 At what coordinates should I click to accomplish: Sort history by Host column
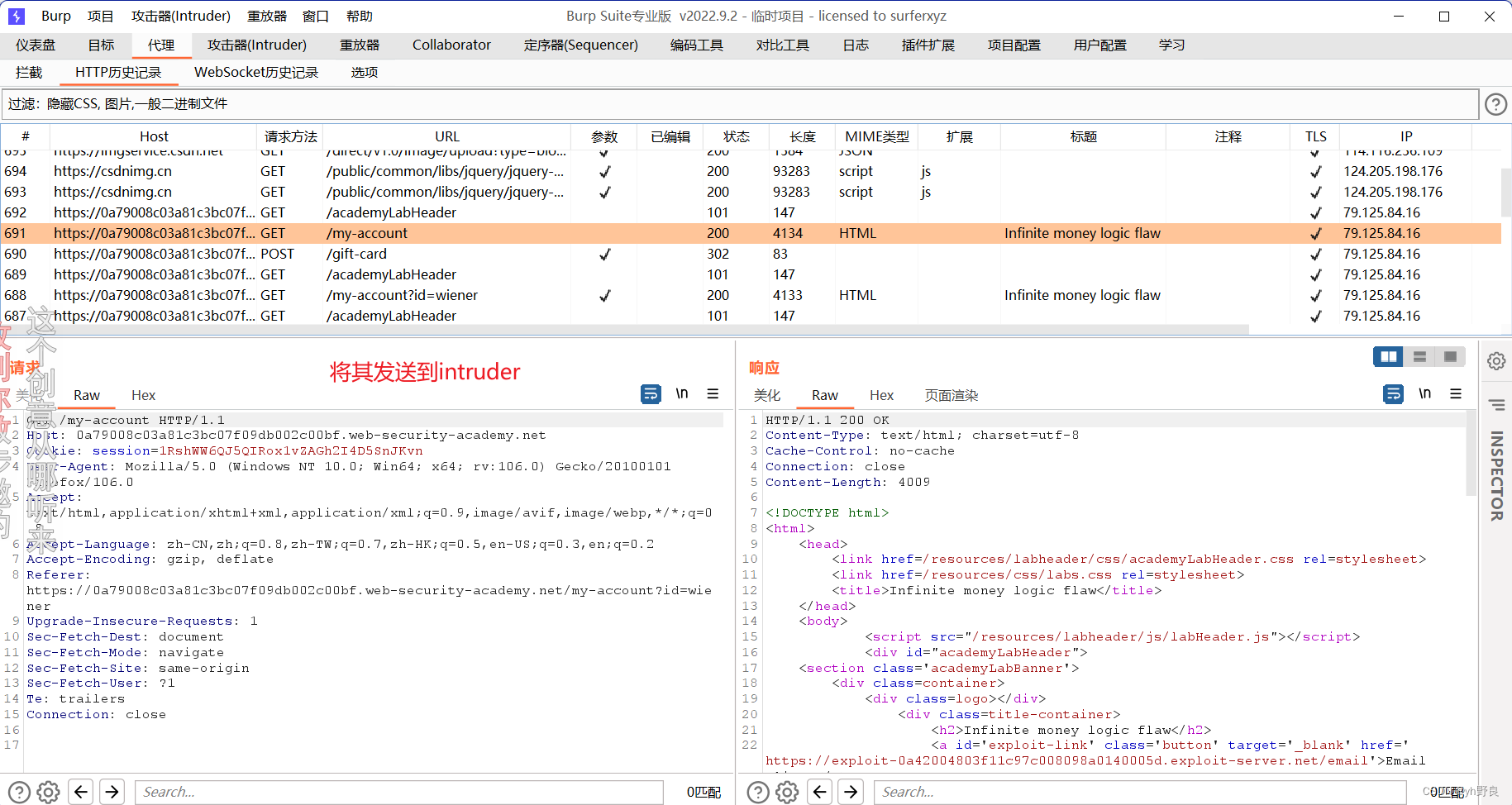(154, 136)
